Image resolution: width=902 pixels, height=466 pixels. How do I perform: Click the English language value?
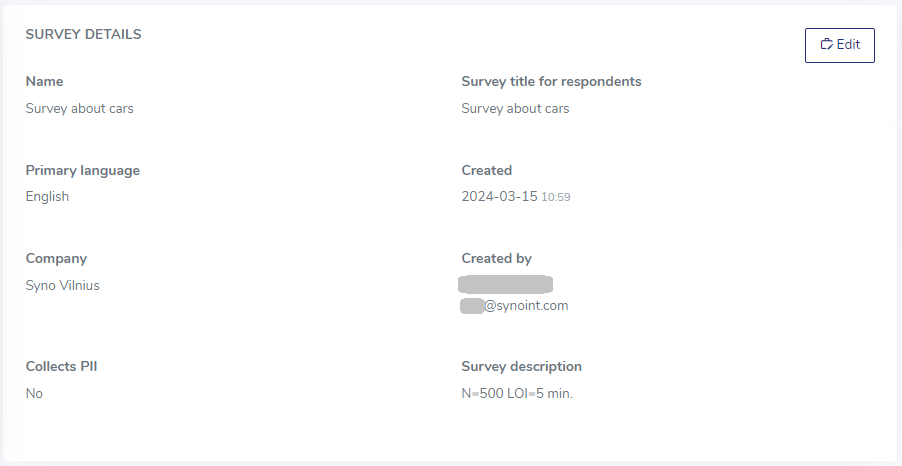(47, 197)
